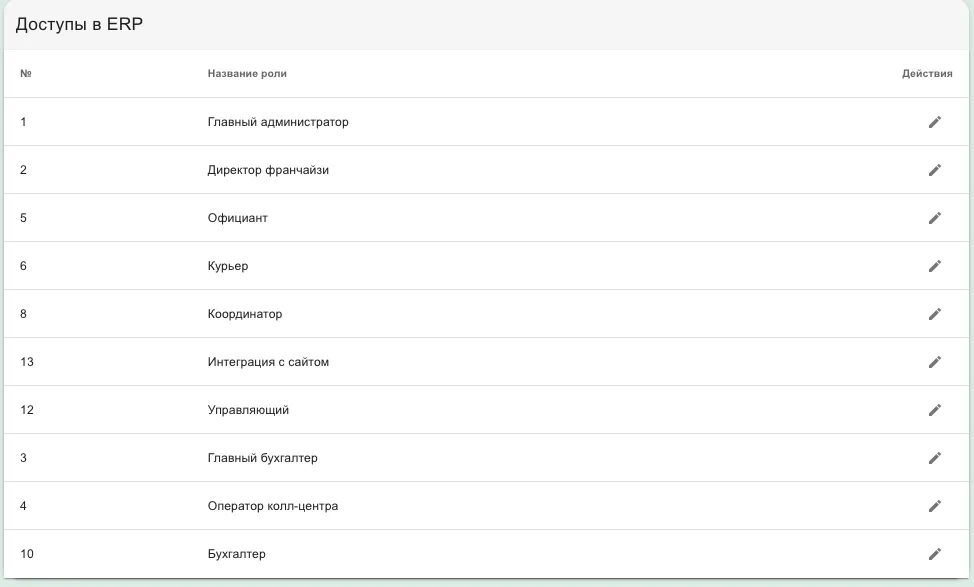The image size is (974, 587).
Task: Open editing for Интеграция с сайтом
Action: [935, 362]
